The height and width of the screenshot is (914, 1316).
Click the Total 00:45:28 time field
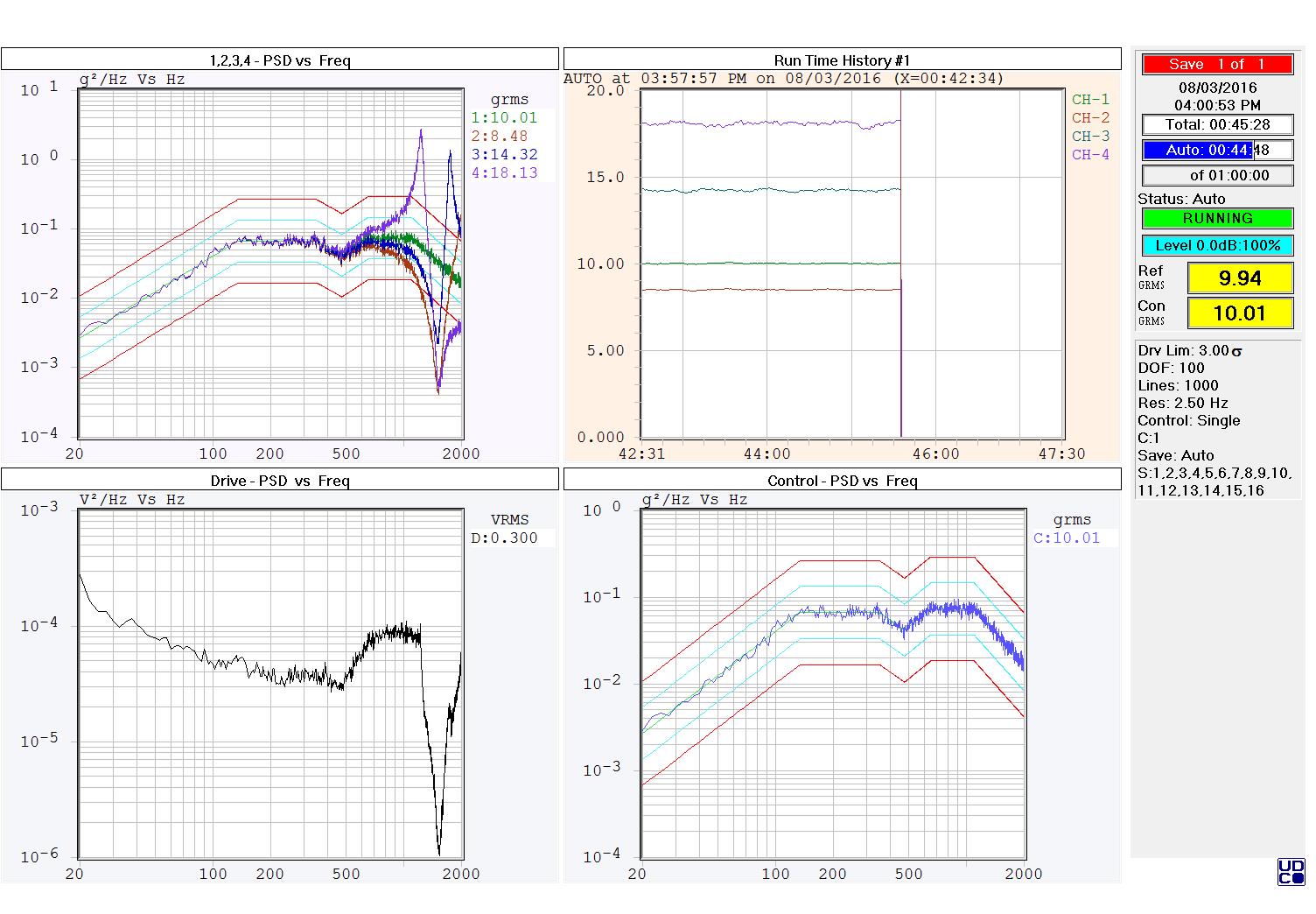1217,124
